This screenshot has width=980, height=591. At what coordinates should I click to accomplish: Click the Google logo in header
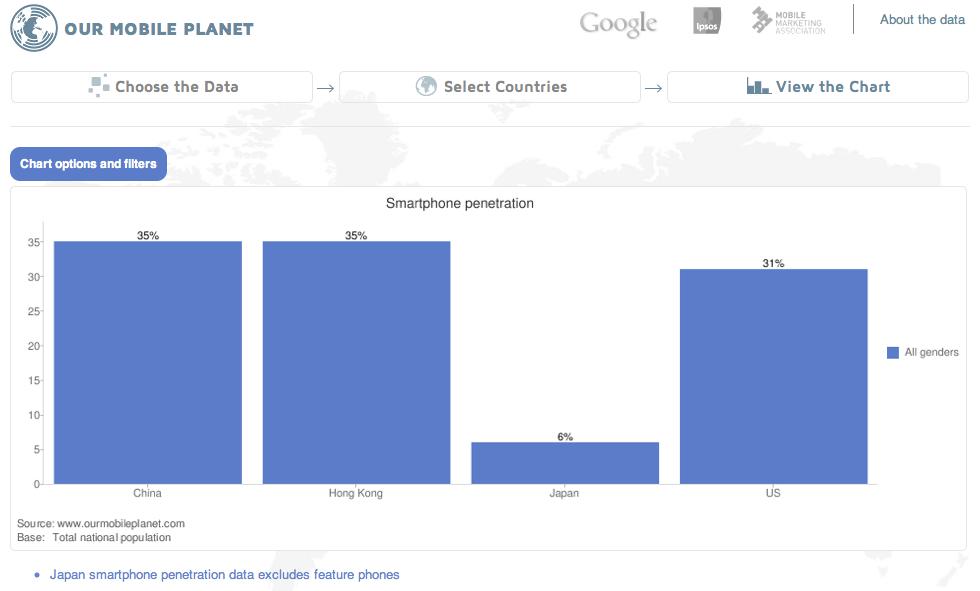[618, 24]
